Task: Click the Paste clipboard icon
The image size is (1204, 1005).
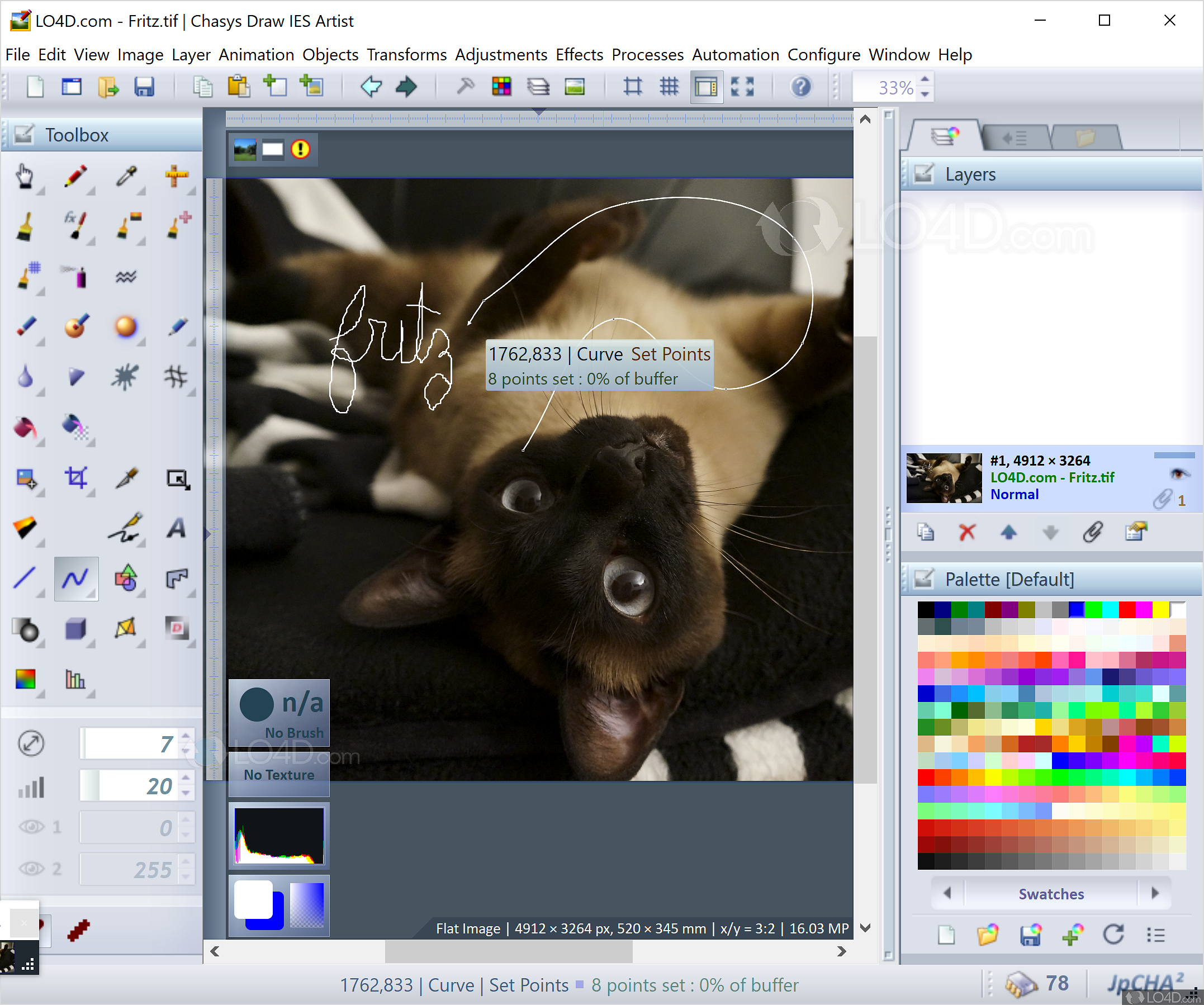Action: (x=239, y=87)
